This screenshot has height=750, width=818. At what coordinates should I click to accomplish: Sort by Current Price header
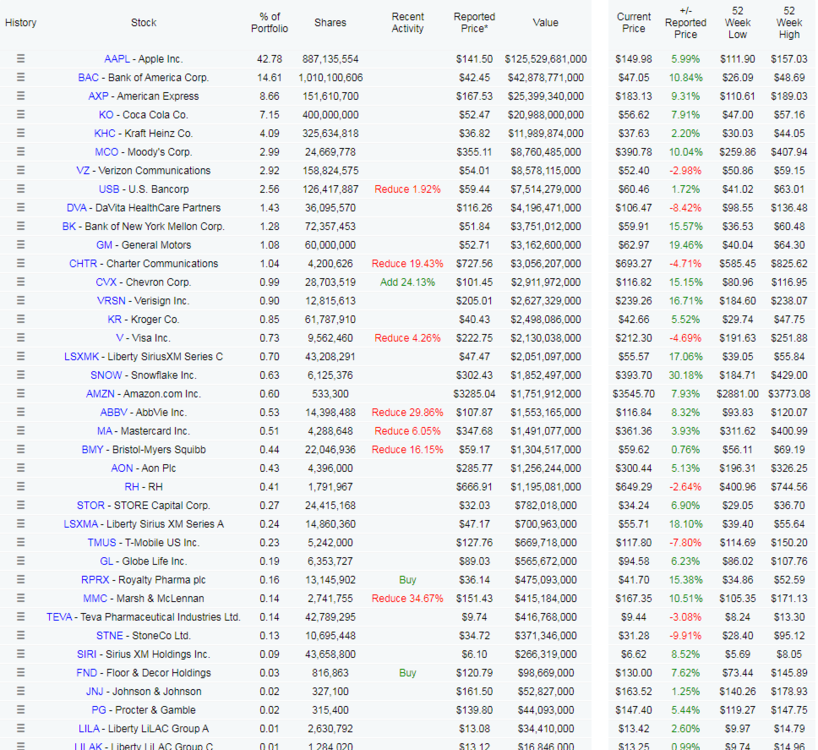[x=633, y=22]
